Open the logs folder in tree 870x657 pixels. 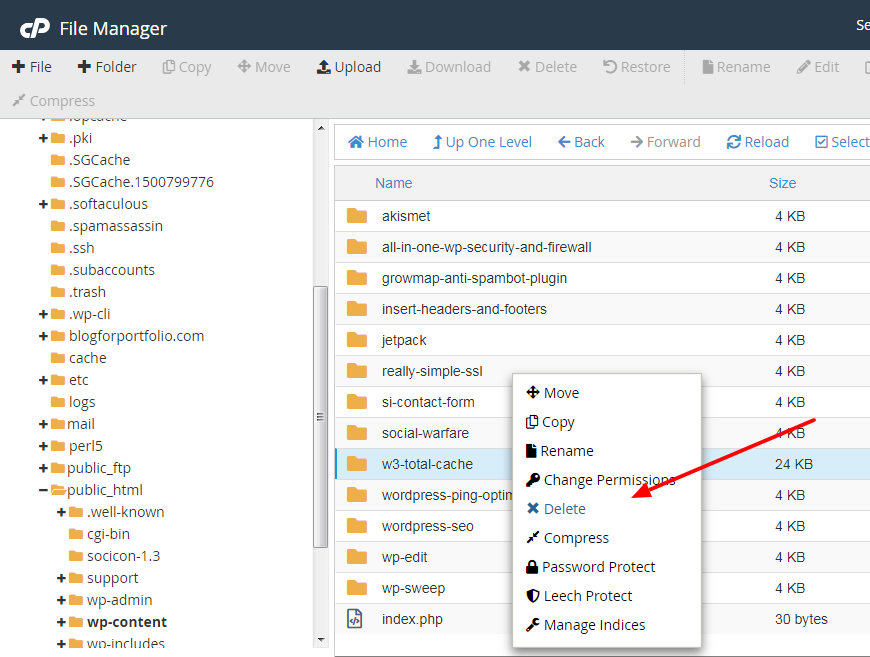[x=73, y=402]
